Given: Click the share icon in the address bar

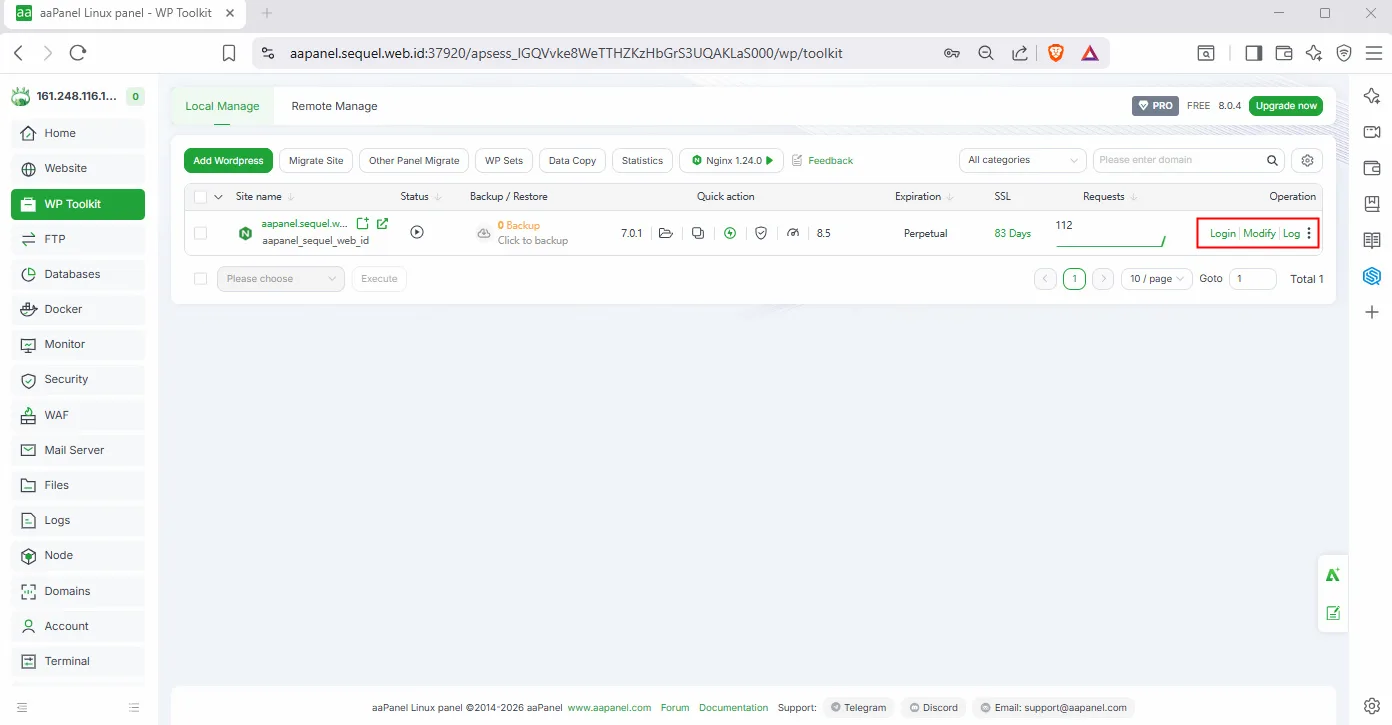Looking at the screenshot, I should (1020, 53).
